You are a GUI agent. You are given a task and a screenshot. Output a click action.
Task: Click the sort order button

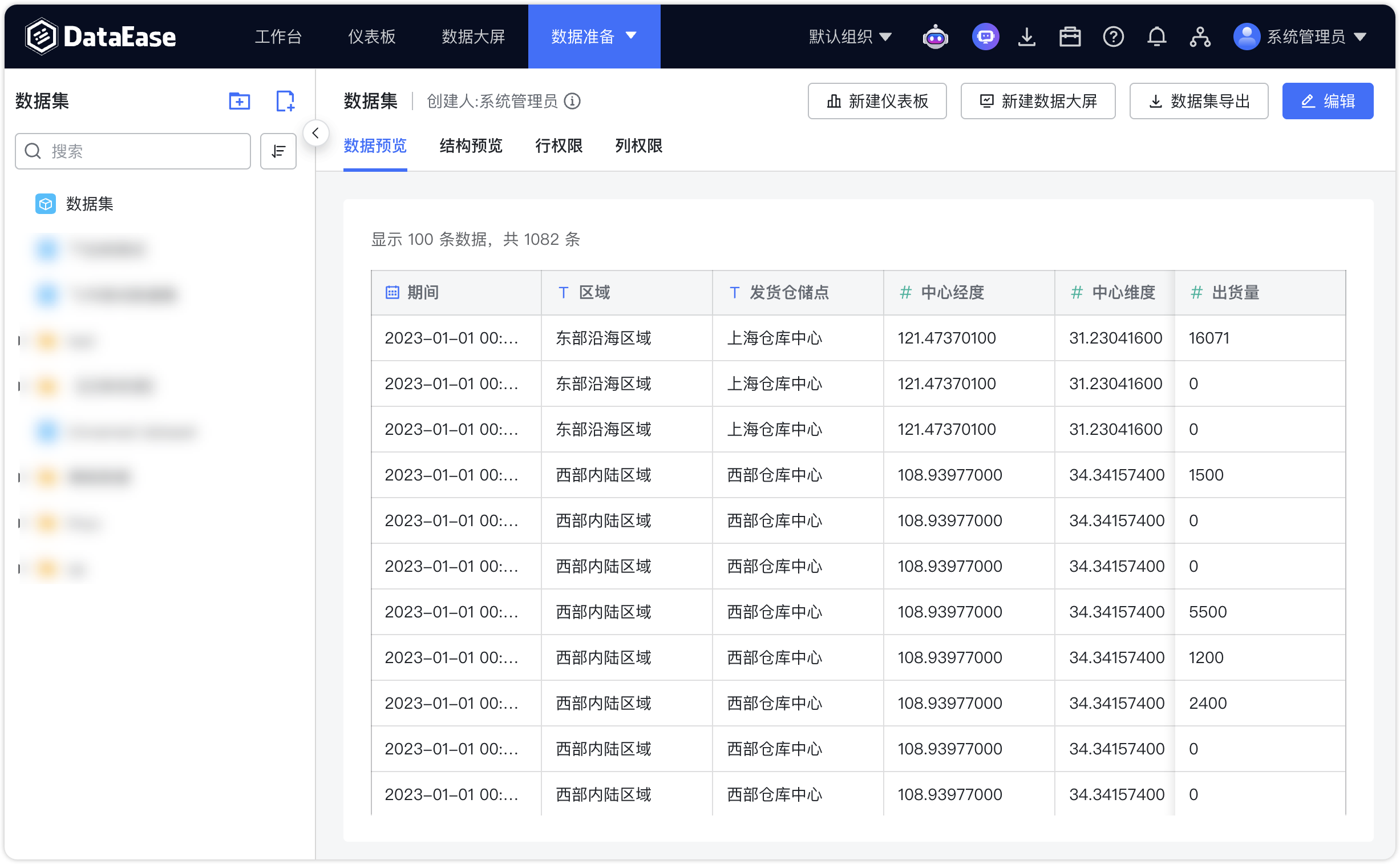point(278,151)
